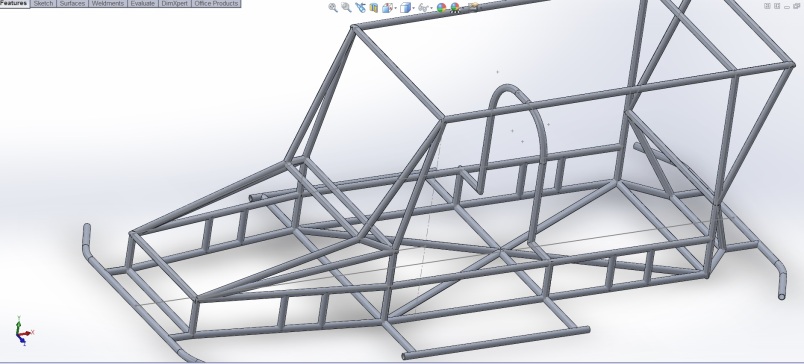Go to the Evaluate tab

(x=143, y=4)
